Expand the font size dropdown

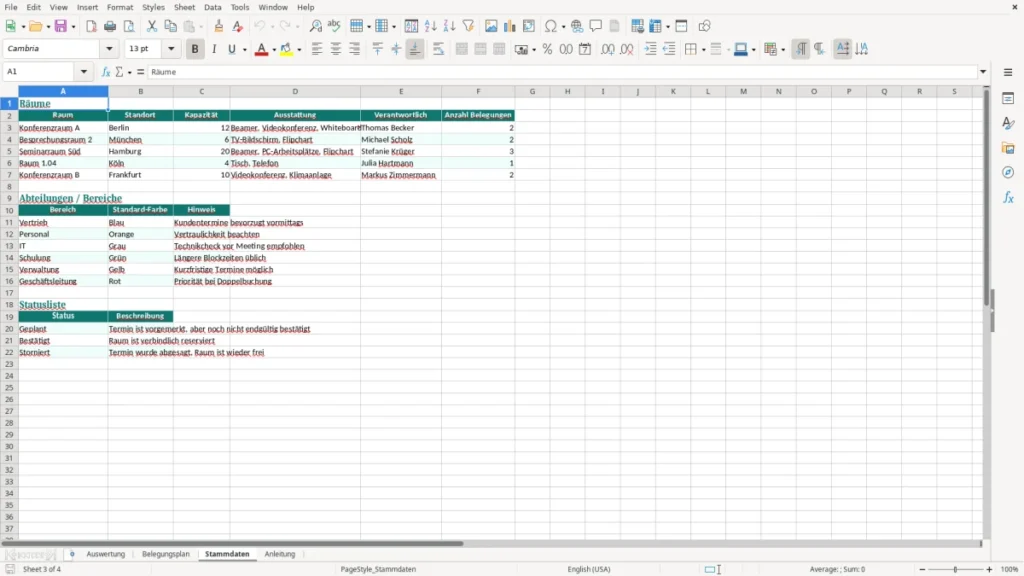pos(171,48)
